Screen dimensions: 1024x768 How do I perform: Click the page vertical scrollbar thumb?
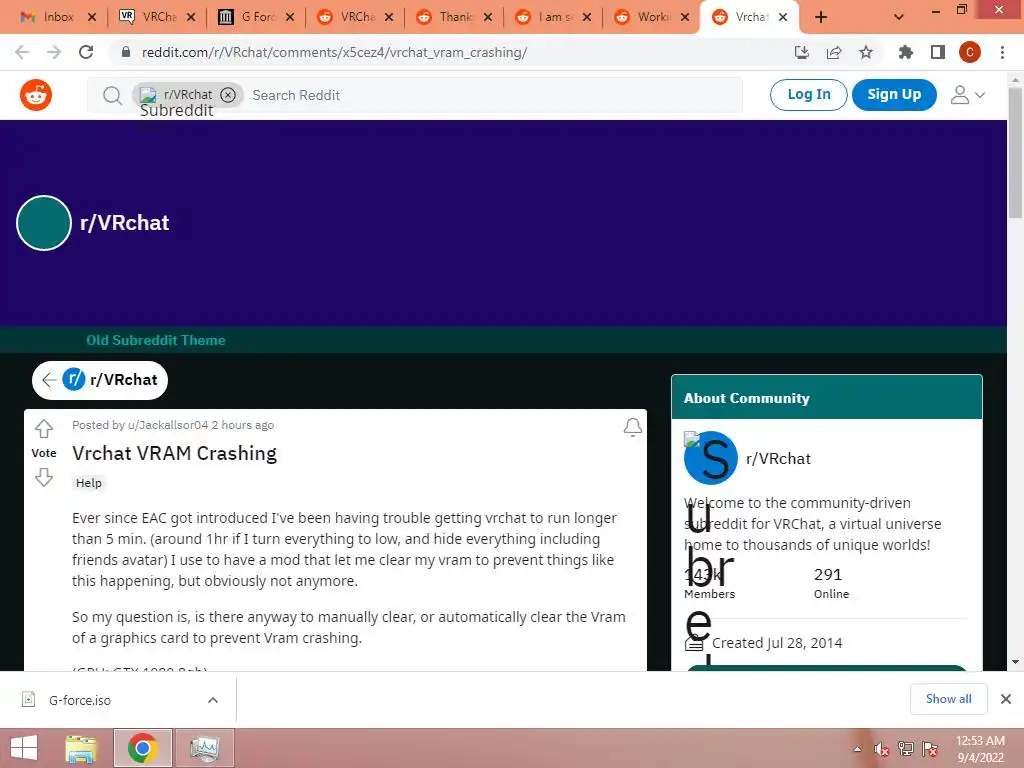tap(1015, 152)
